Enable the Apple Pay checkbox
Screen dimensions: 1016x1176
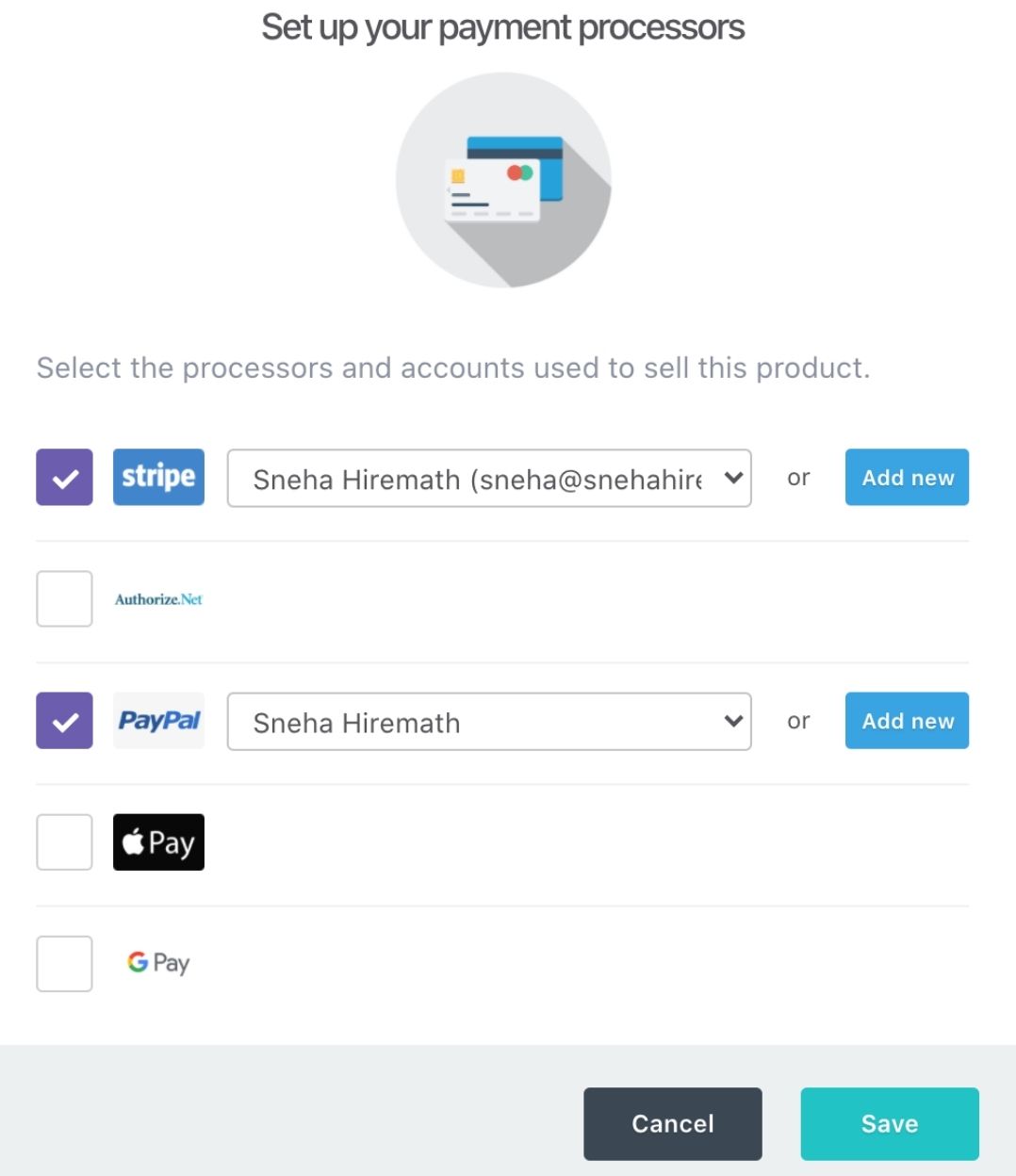coord(64,841)
